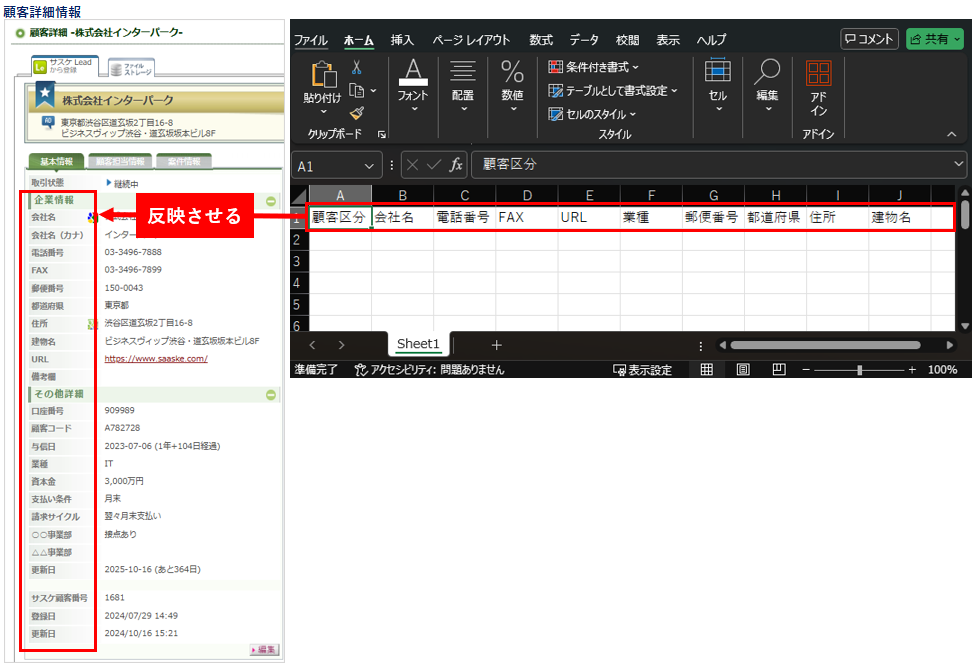This screenshot has height=670, width=974.
Task: Click the アクセシビリティ status bar indicator
Action: 429,370
